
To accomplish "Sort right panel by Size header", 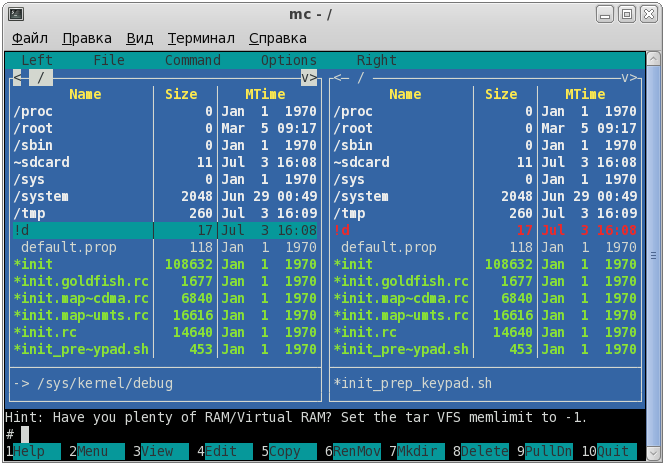I will (501, 94).
